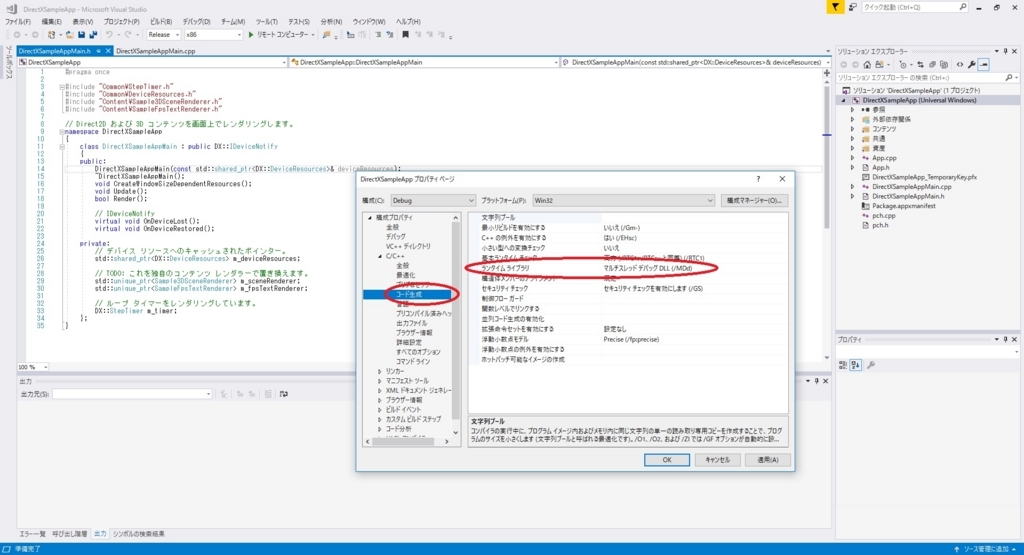
Task: Click the help question mark in the dialog
Action: [x=758, y=178]
